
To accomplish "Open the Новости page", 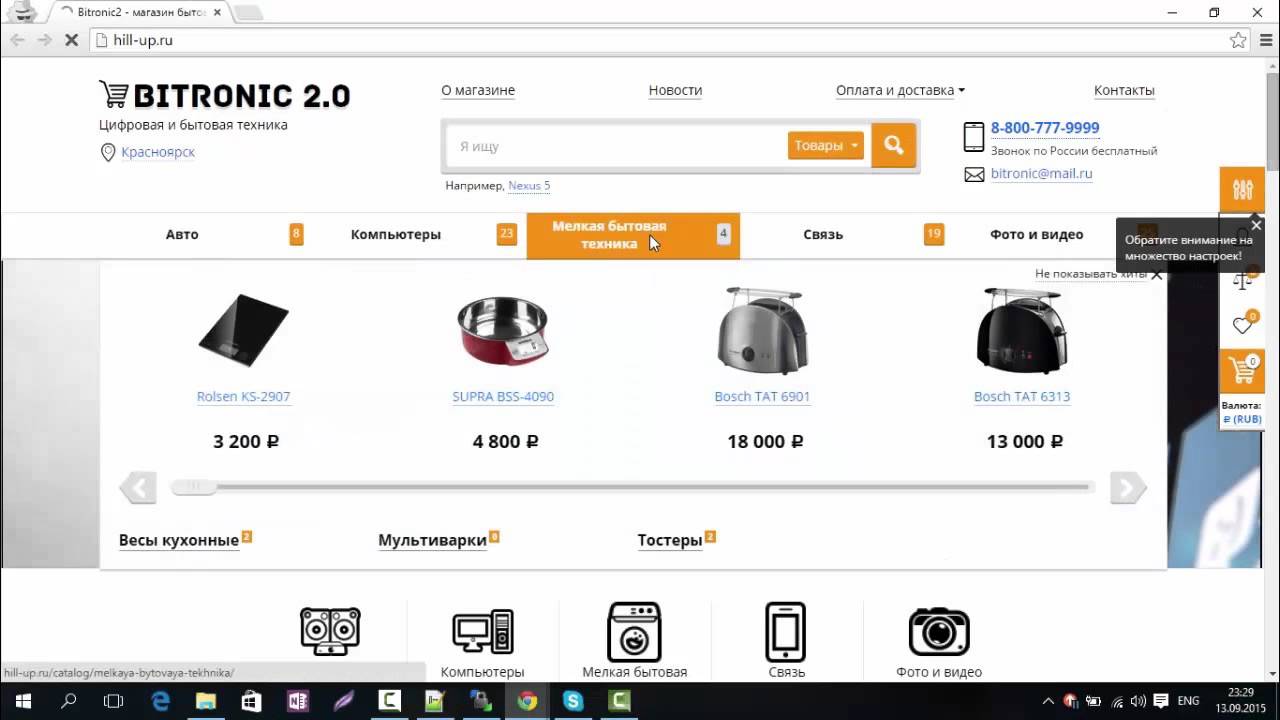I will pyautogui.click(x=675, y=90).
